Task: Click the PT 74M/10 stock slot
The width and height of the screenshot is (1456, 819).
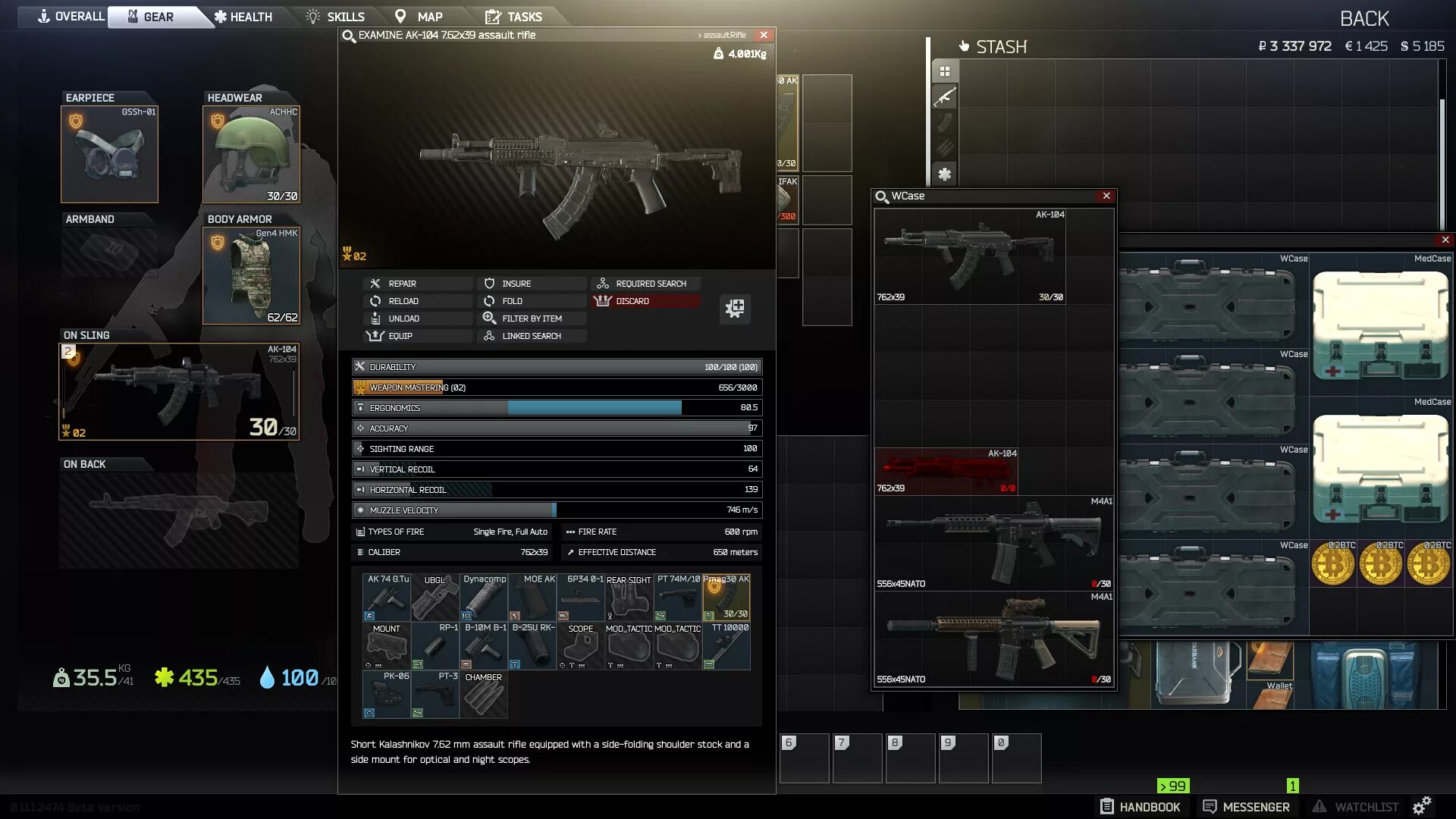Action: [678, 597]
